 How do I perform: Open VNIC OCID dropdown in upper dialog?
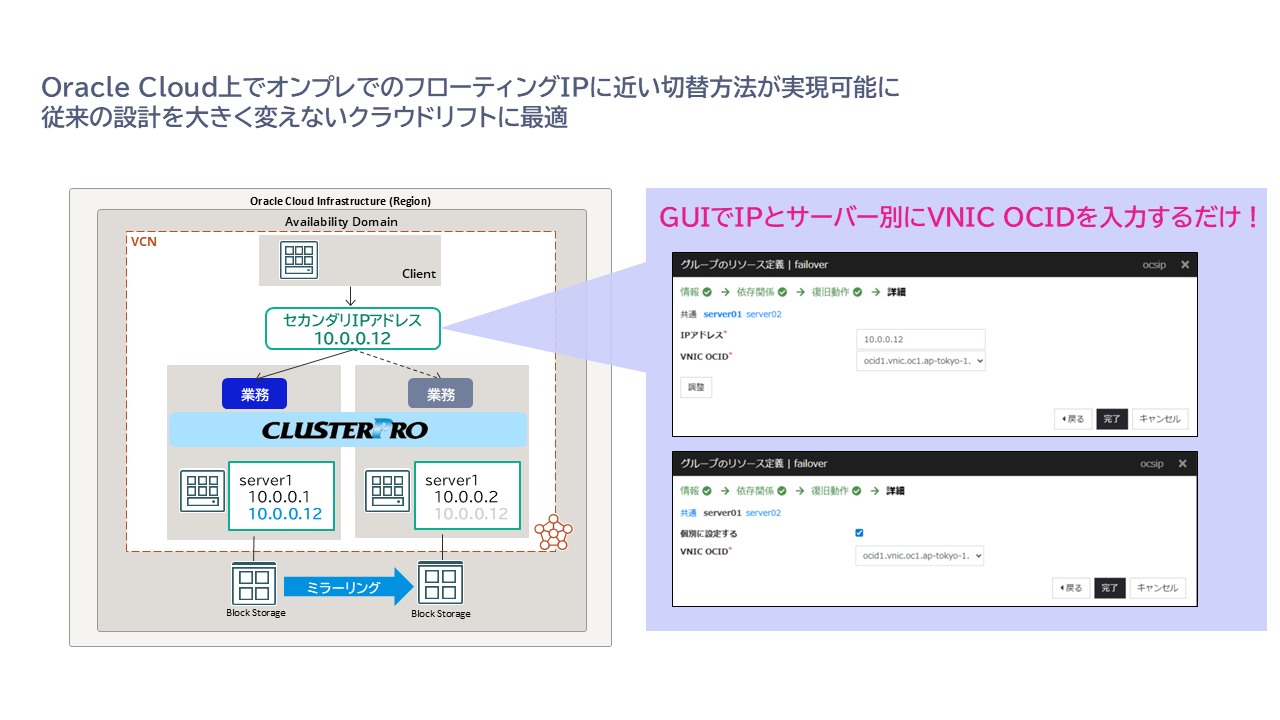pos(920,360)
